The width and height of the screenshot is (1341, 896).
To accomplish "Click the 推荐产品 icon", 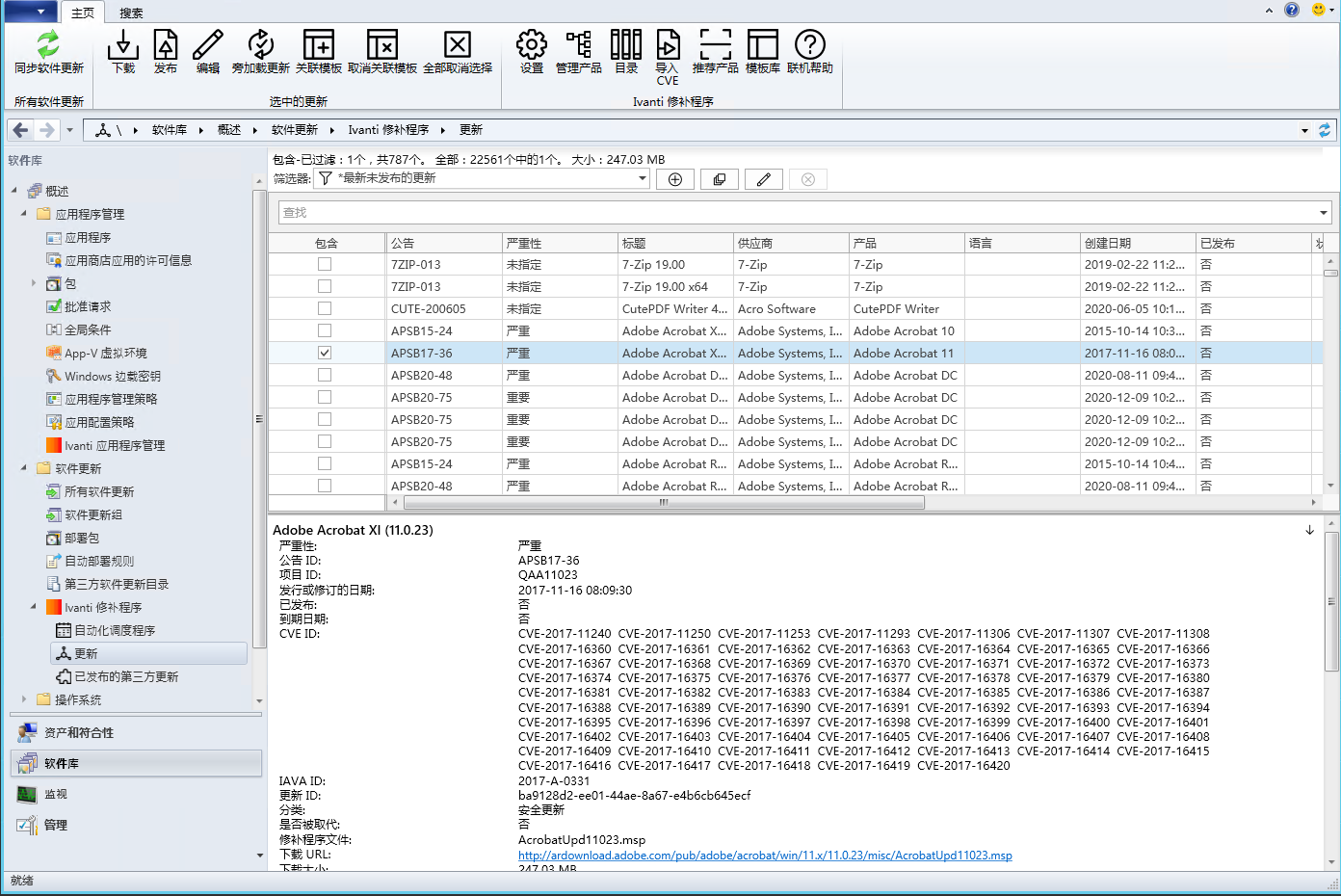I will (x=715, y=44).
